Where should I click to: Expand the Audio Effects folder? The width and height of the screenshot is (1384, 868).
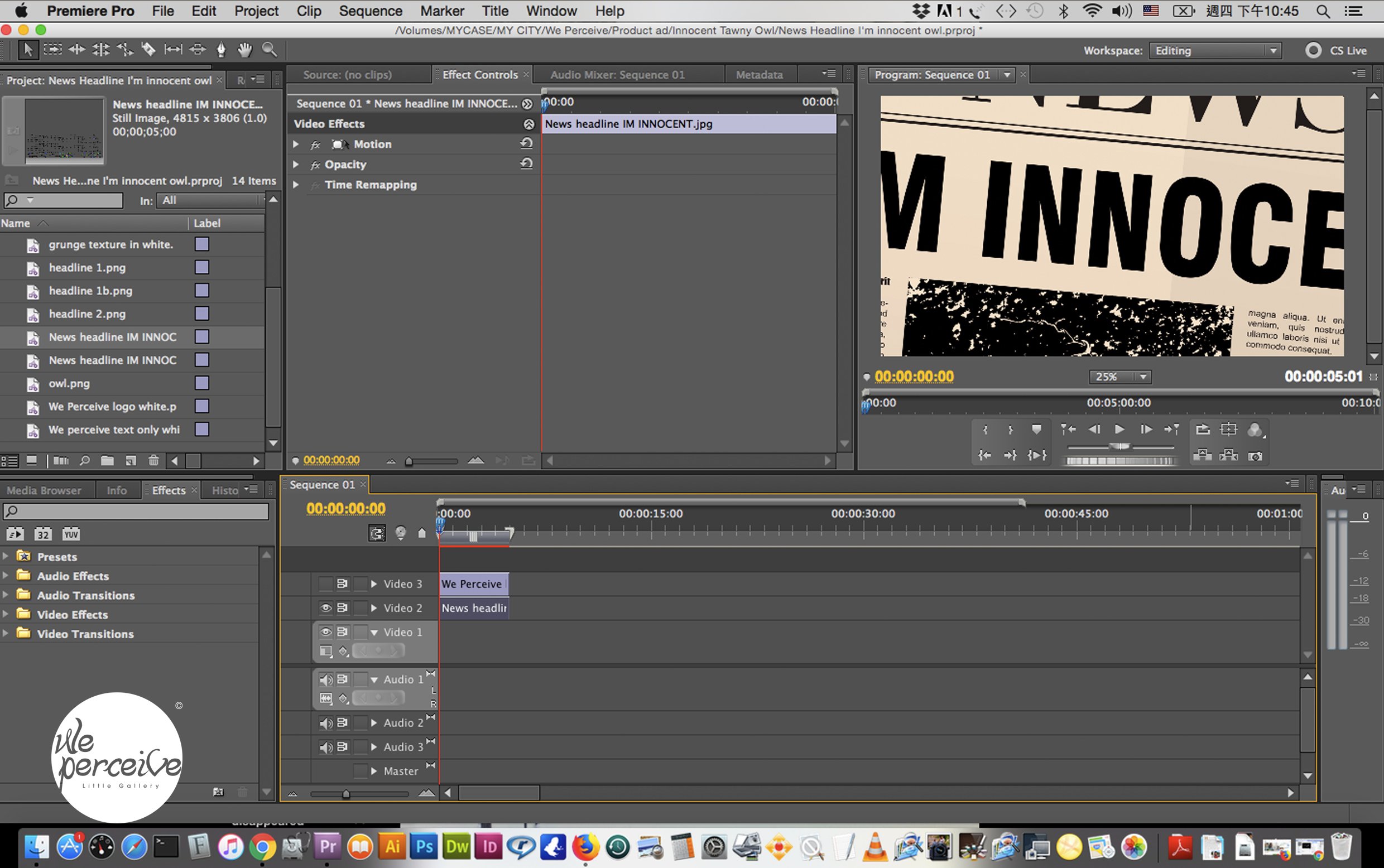[5, 575]
